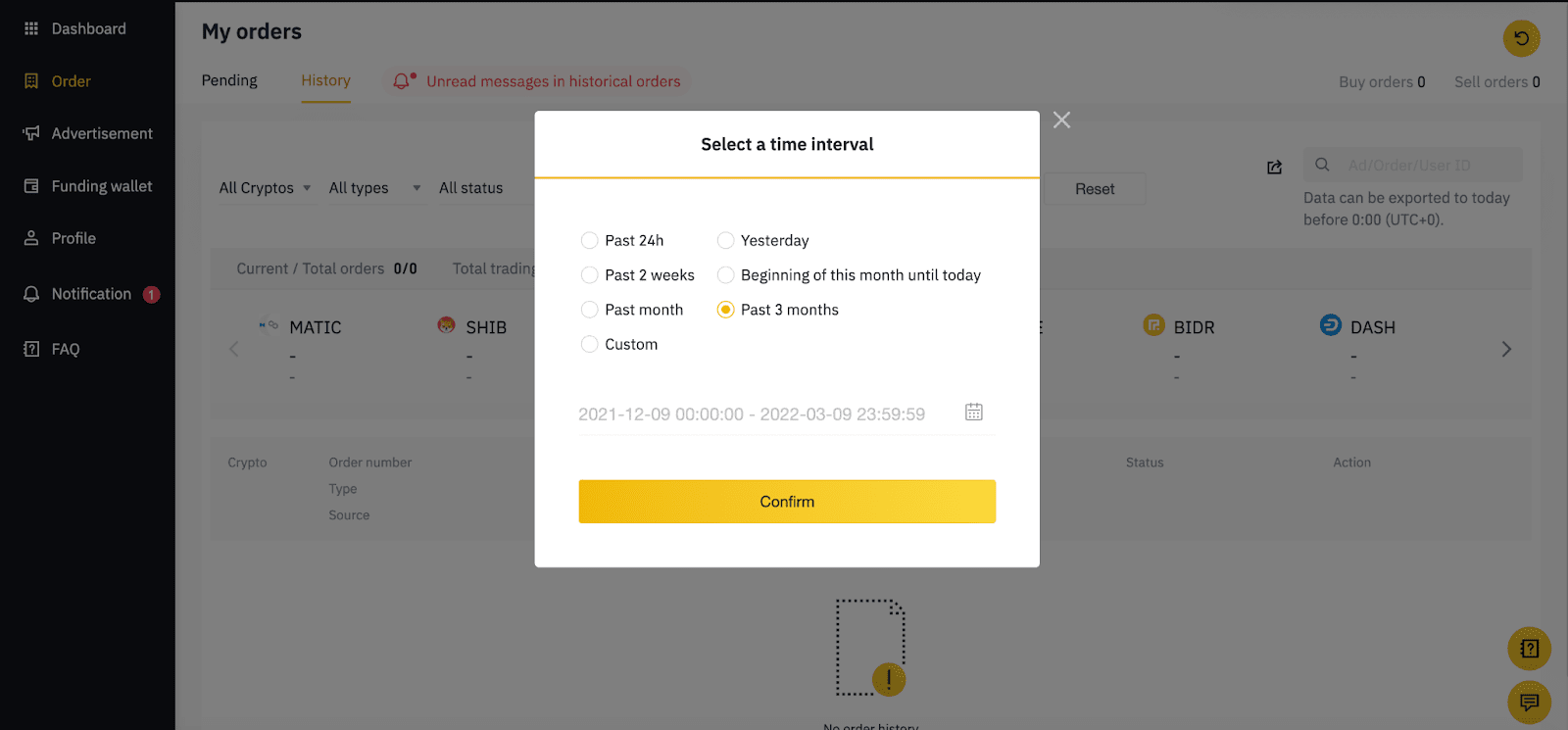Click the calendar icon in date field

point(973,412)
